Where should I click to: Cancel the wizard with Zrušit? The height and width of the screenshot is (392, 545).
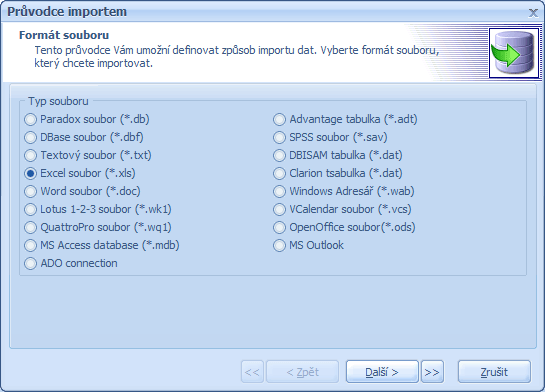tap(494, 372)
